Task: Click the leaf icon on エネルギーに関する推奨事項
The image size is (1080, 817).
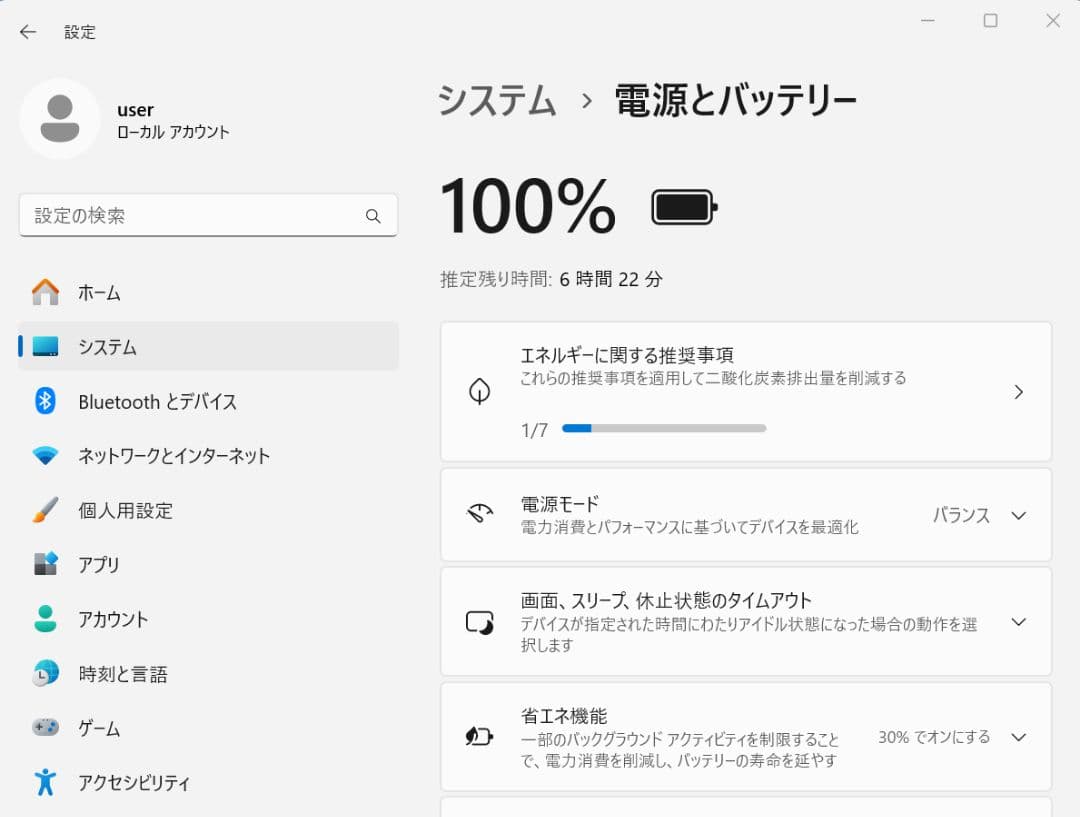Action: (479, 391)
